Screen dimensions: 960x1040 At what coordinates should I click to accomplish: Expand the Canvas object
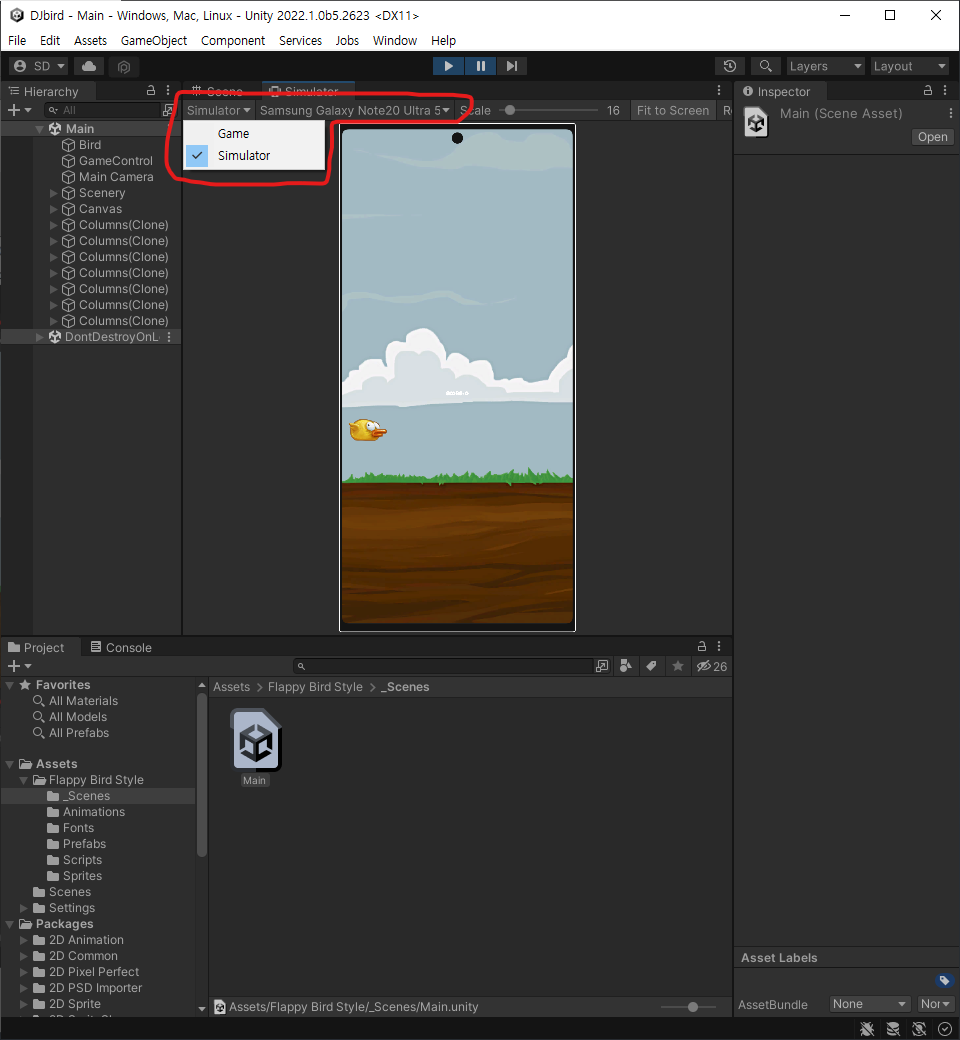(54, 209)
